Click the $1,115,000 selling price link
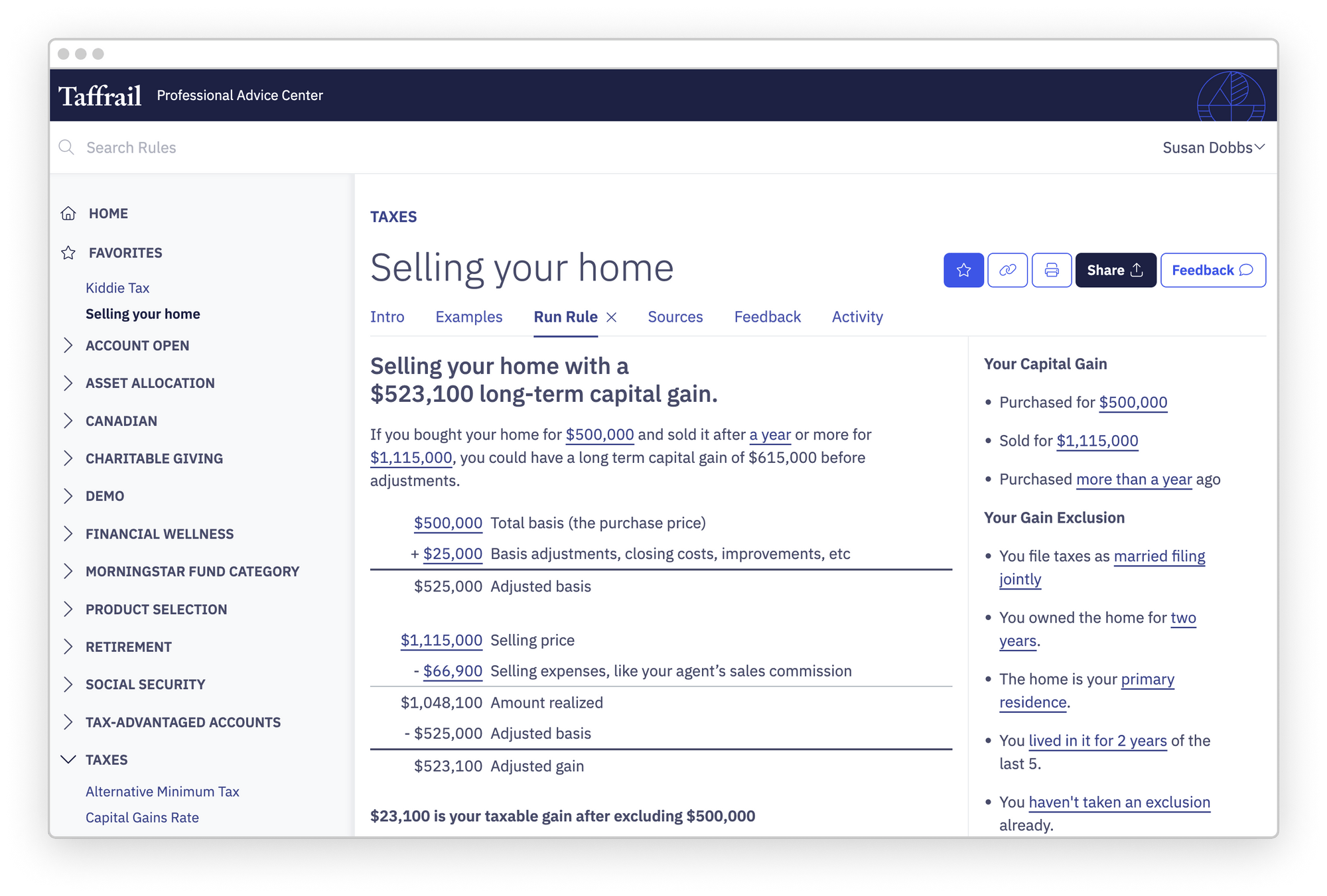 coord(441,640)
